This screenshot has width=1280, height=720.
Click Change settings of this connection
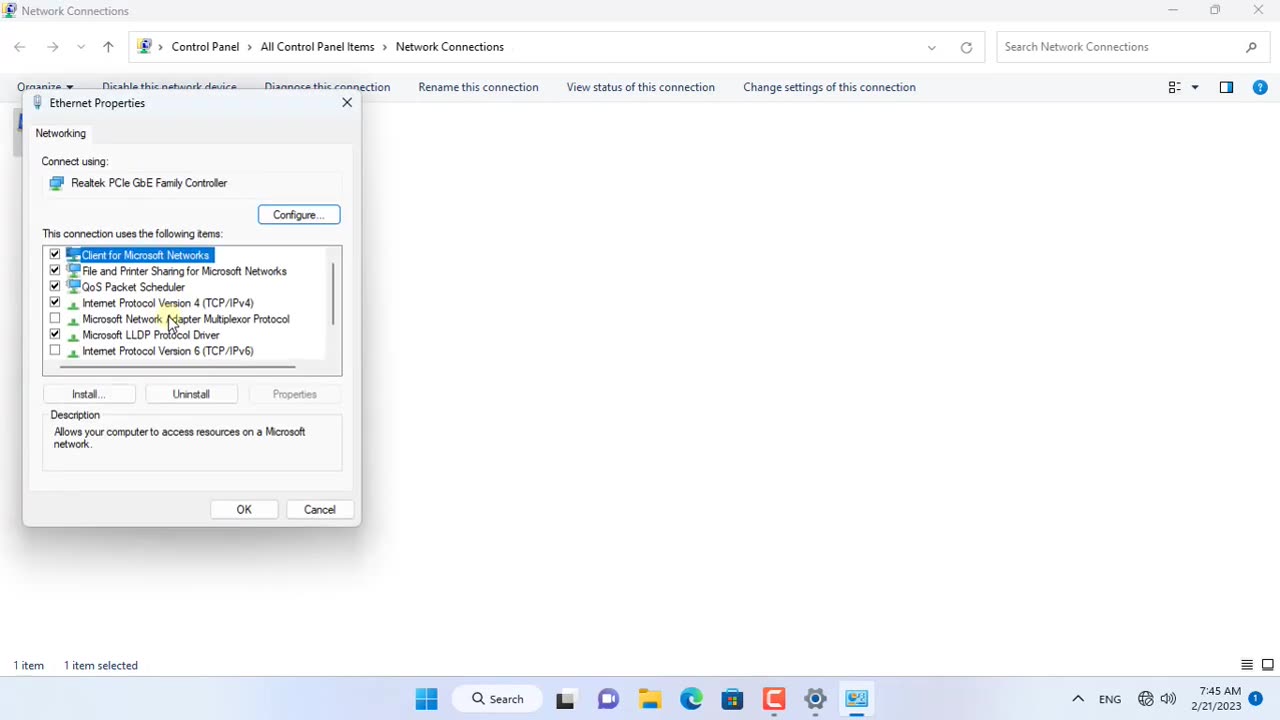[x=829, y=87]
